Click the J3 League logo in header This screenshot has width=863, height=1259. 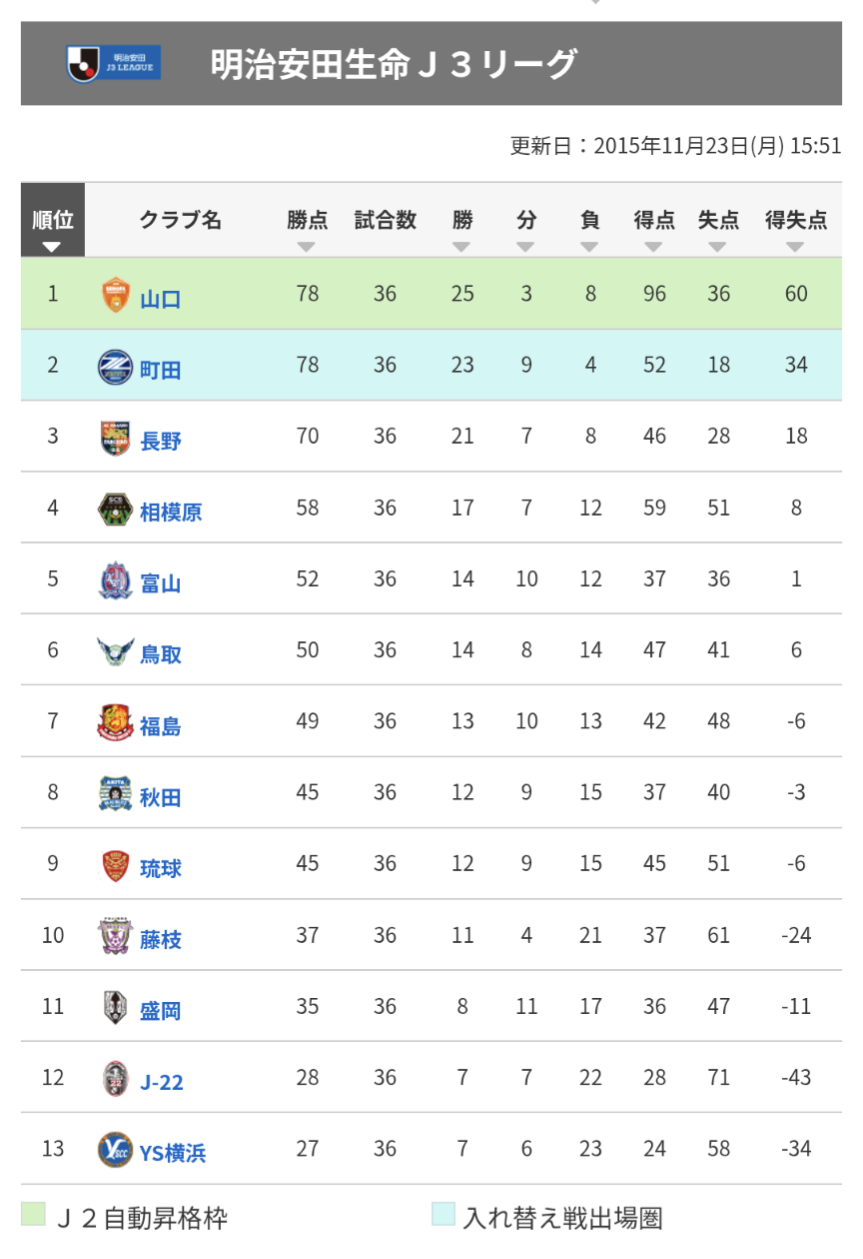[x=113, y=63]
